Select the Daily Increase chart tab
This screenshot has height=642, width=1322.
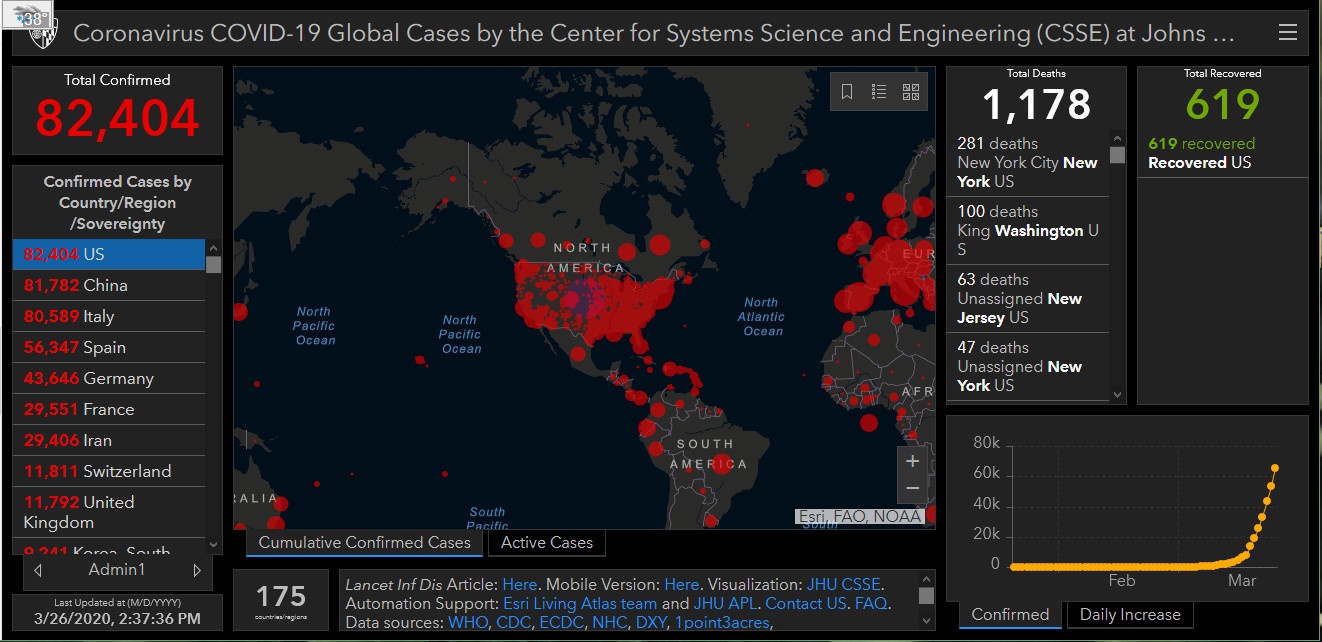pos(1130,615)
